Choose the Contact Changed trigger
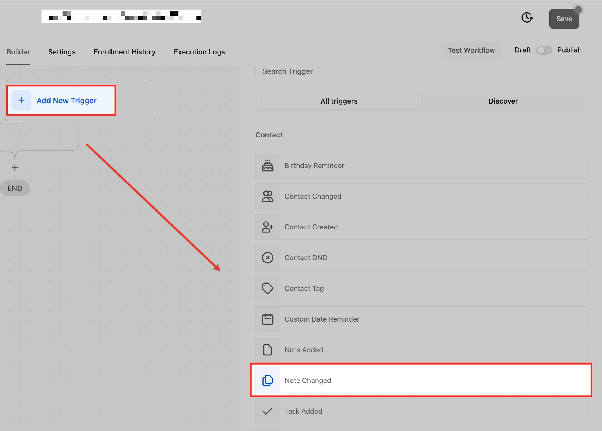The height and width of the screenshot is (431, 602). click(x=421, y=196)
